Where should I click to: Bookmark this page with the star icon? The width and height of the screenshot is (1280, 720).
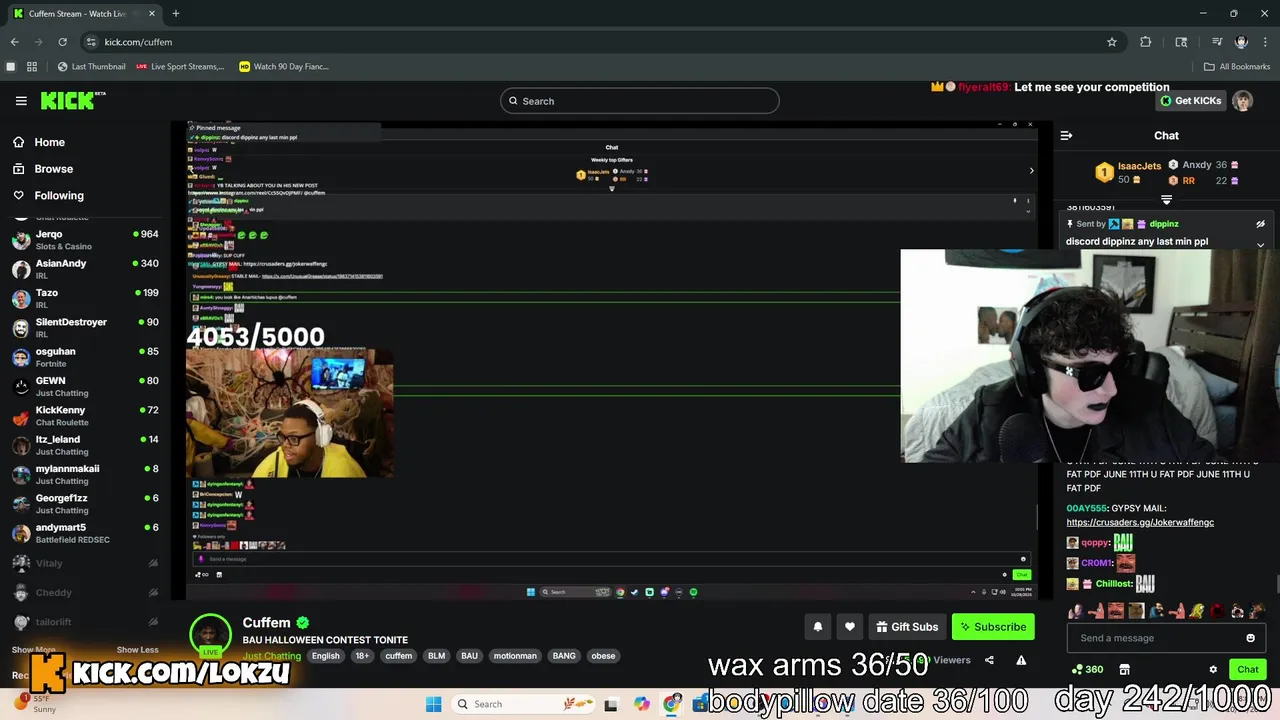point(1111,42)
